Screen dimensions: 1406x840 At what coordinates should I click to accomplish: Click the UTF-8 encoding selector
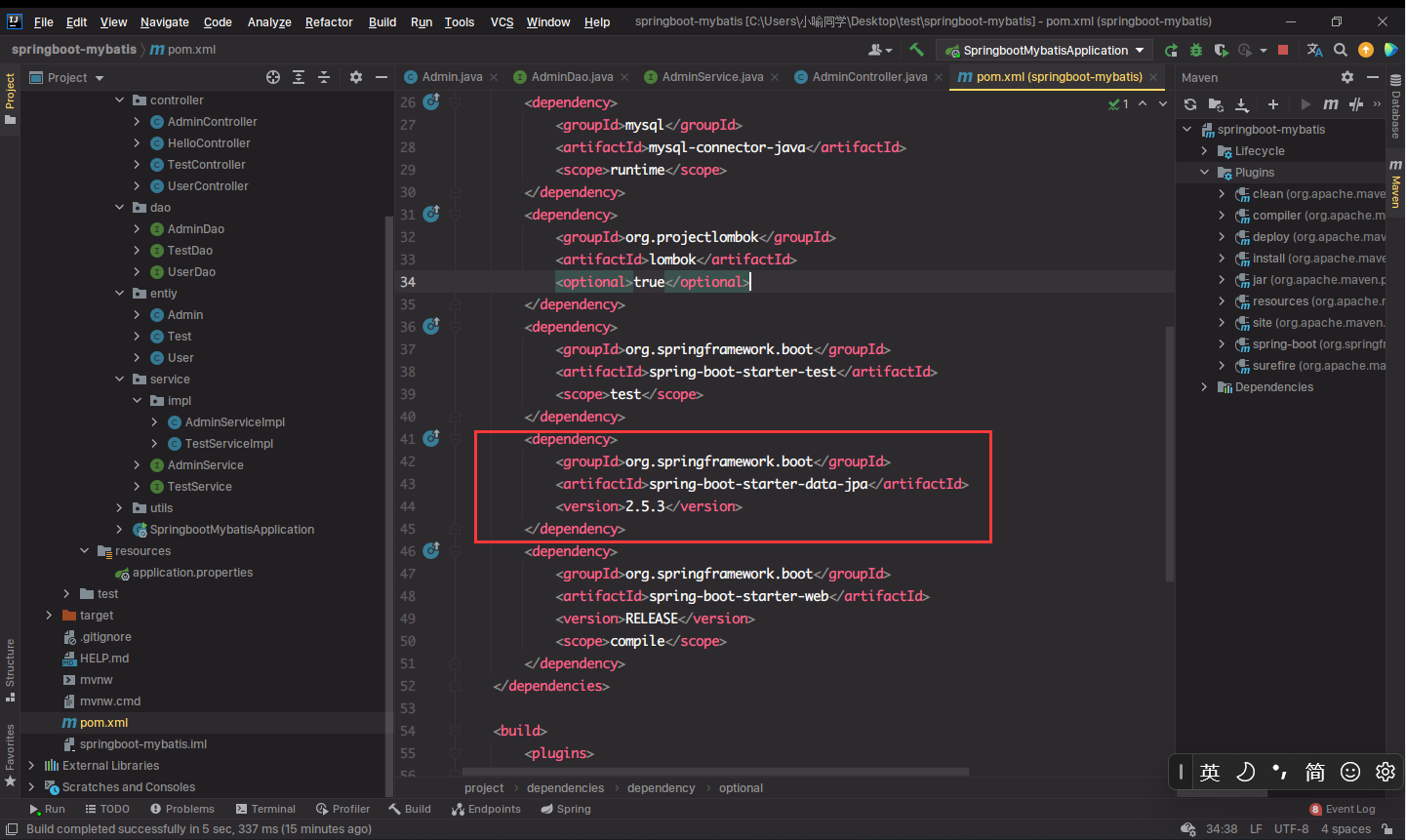click(x=1292, y=829)
